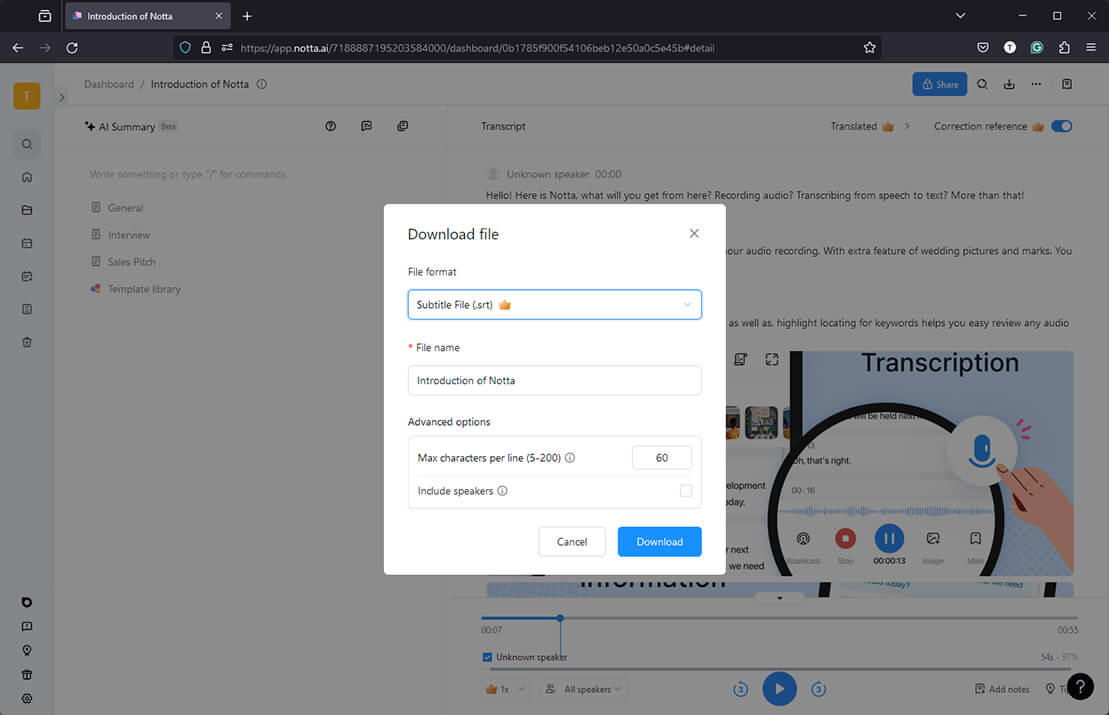Screen dimensions: 1109x715
Task: Open the folders icon in sidebar
Action: [27, 210]
